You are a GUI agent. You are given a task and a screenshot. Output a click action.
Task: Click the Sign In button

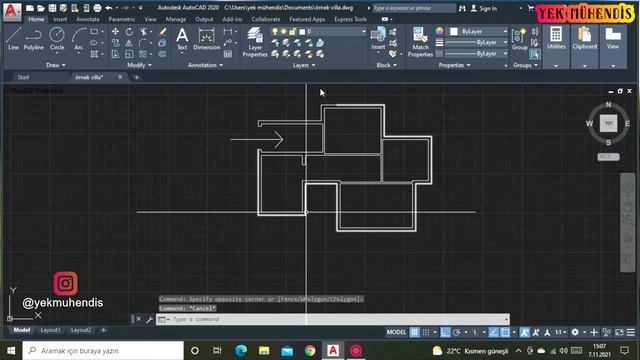coord(484,8)
